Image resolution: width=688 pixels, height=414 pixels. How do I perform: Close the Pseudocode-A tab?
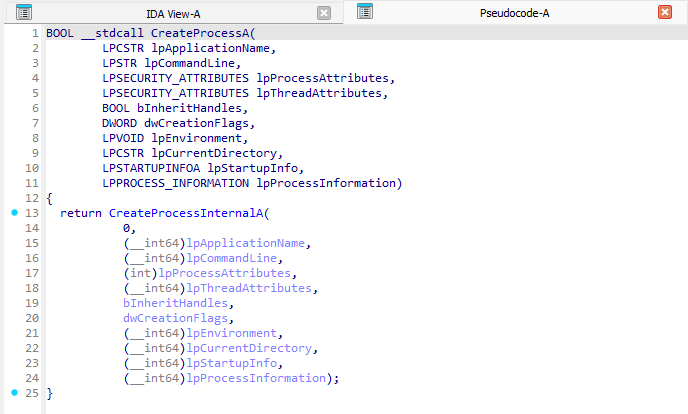tap(664, 13)
